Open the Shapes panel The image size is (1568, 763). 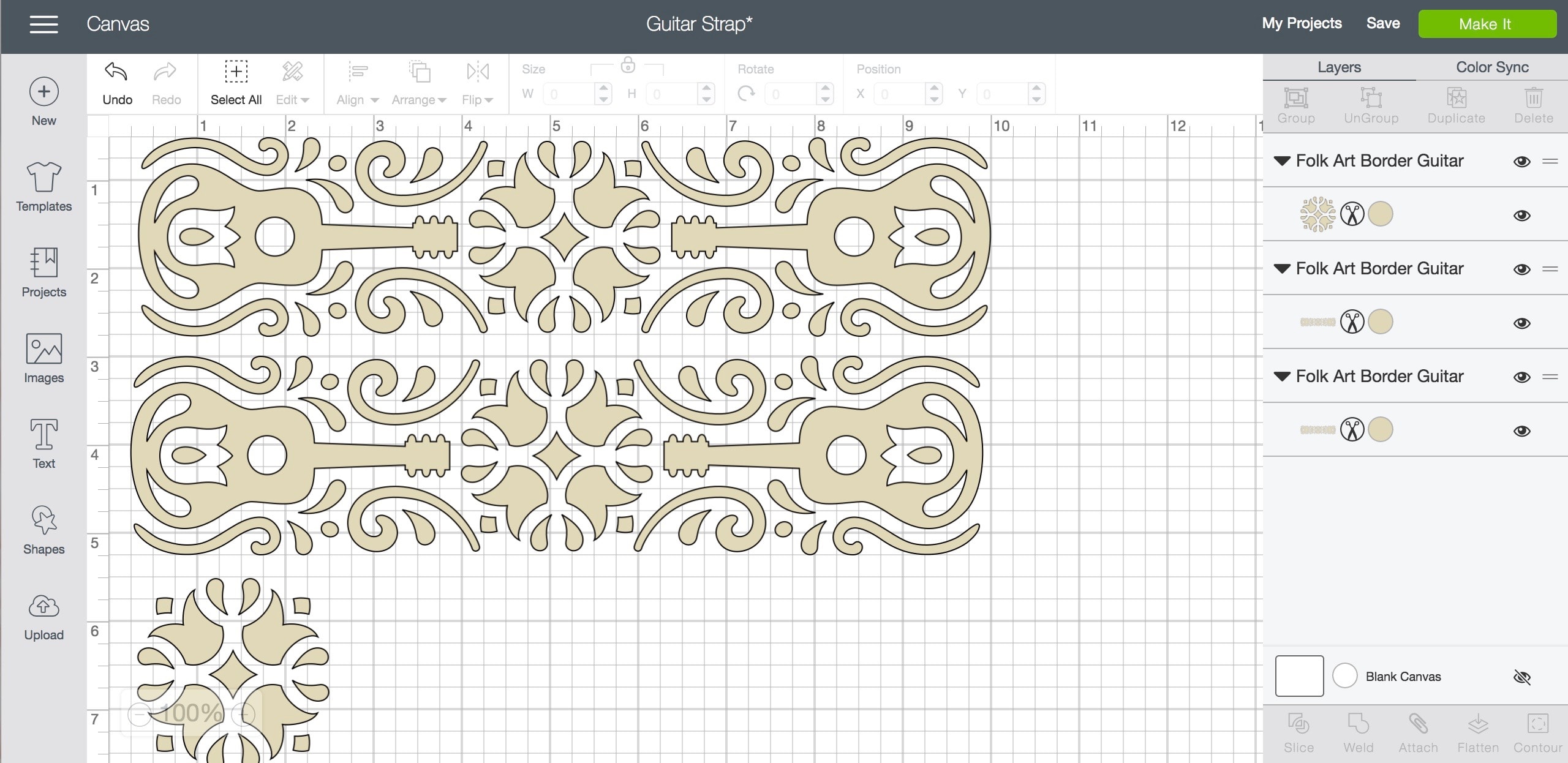tap(43, 530)
